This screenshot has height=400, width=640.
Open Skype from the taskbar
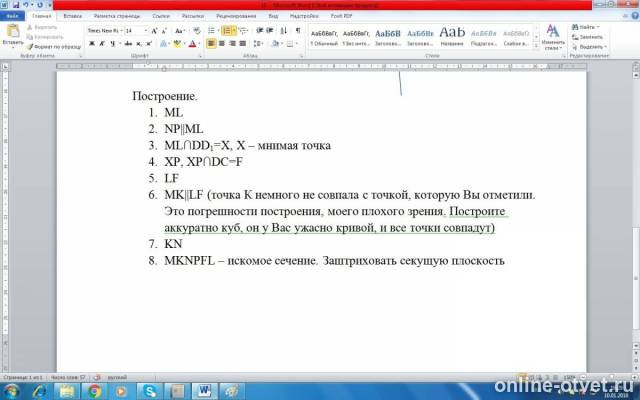point(149,391)
